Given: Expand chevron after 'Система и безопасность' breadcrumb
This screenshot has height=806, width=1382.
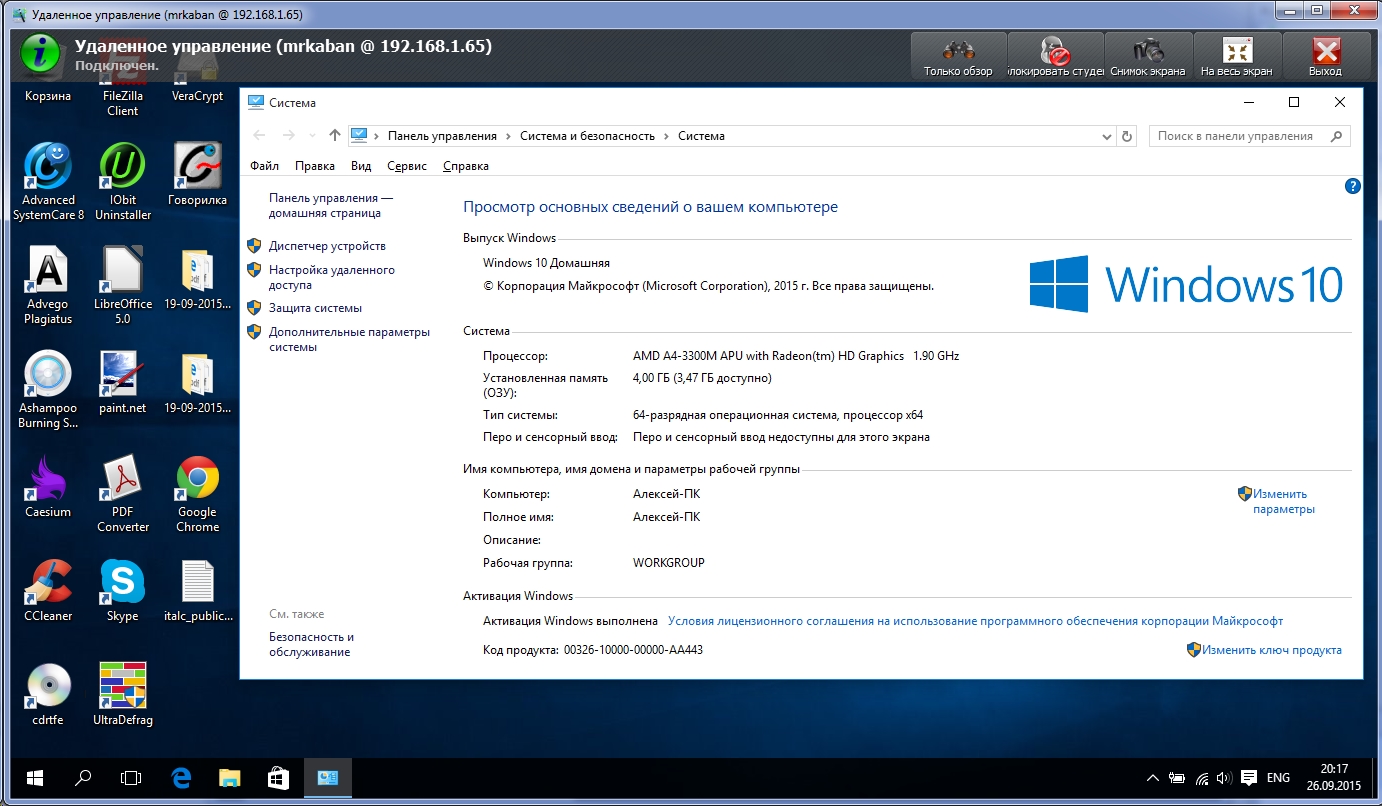Looking at the screenshot, I should click(666, 136).
